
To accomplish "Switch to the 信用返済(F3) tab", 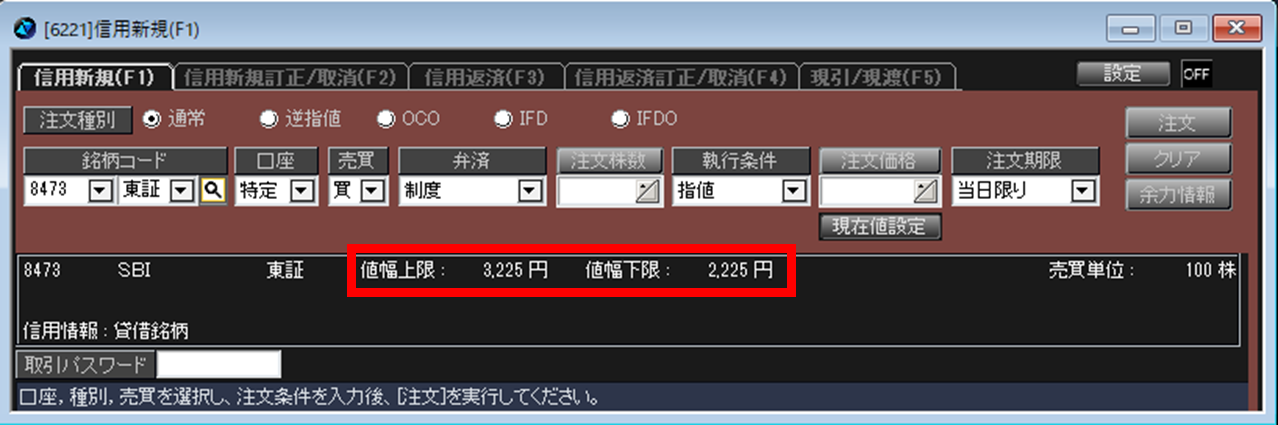I will click(x=484, y=77).
